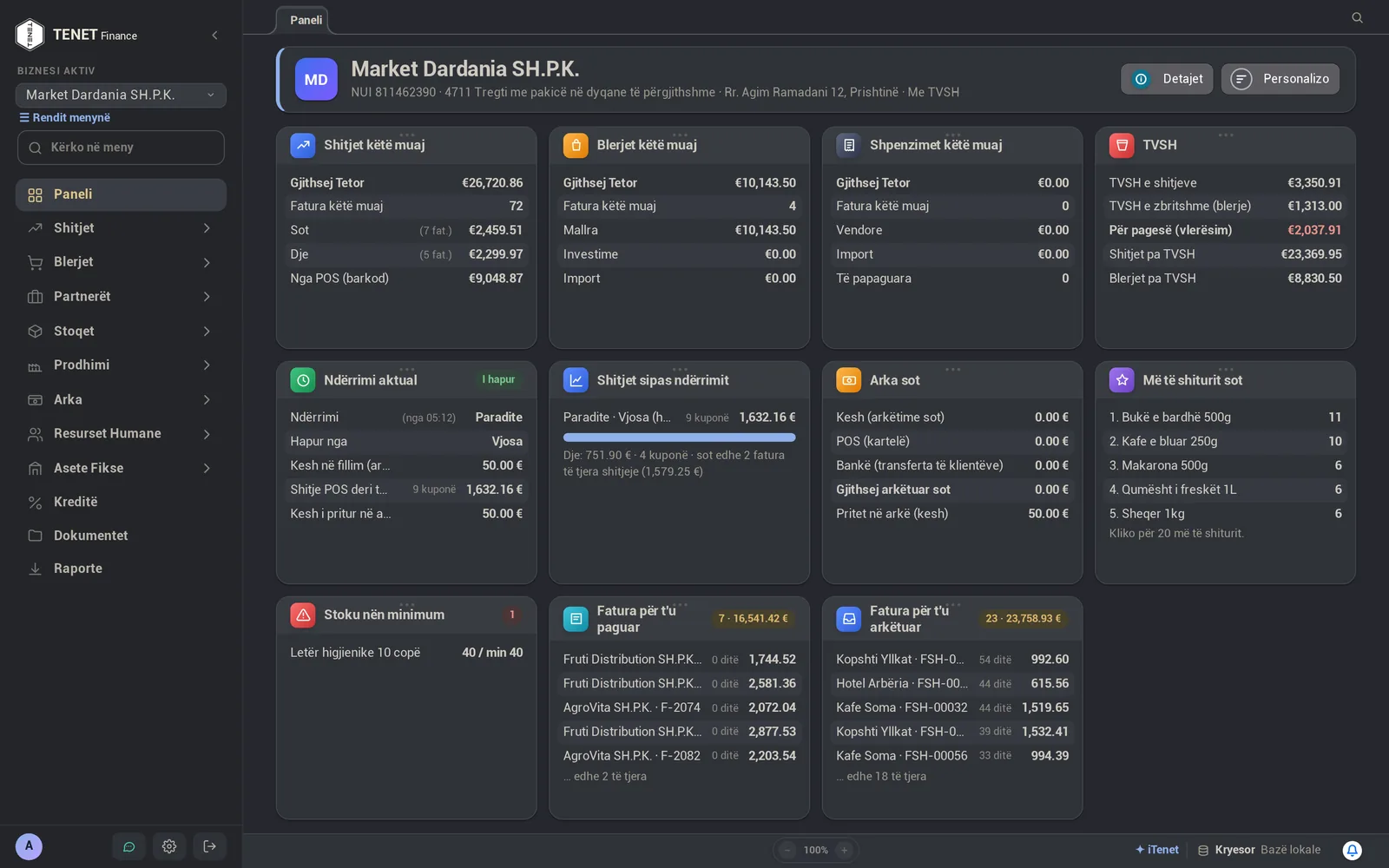Click the TENET logo icon
The image size is (1389, 868).
click(30, 35)
